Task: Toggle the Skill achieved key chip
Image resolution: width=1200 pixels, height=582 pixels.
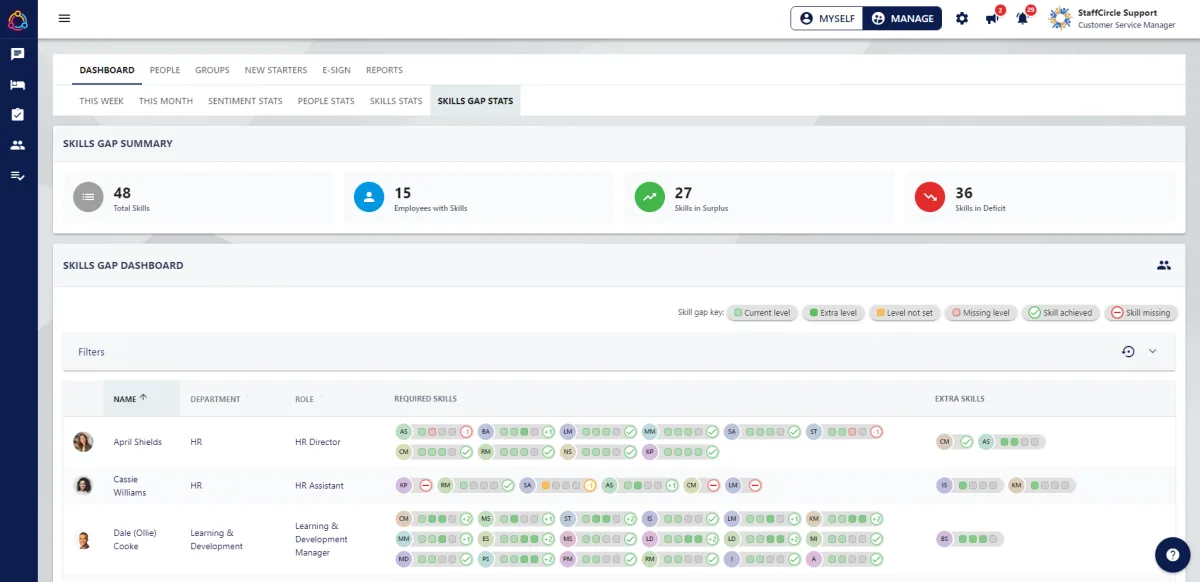Action: coord(1061,313)
